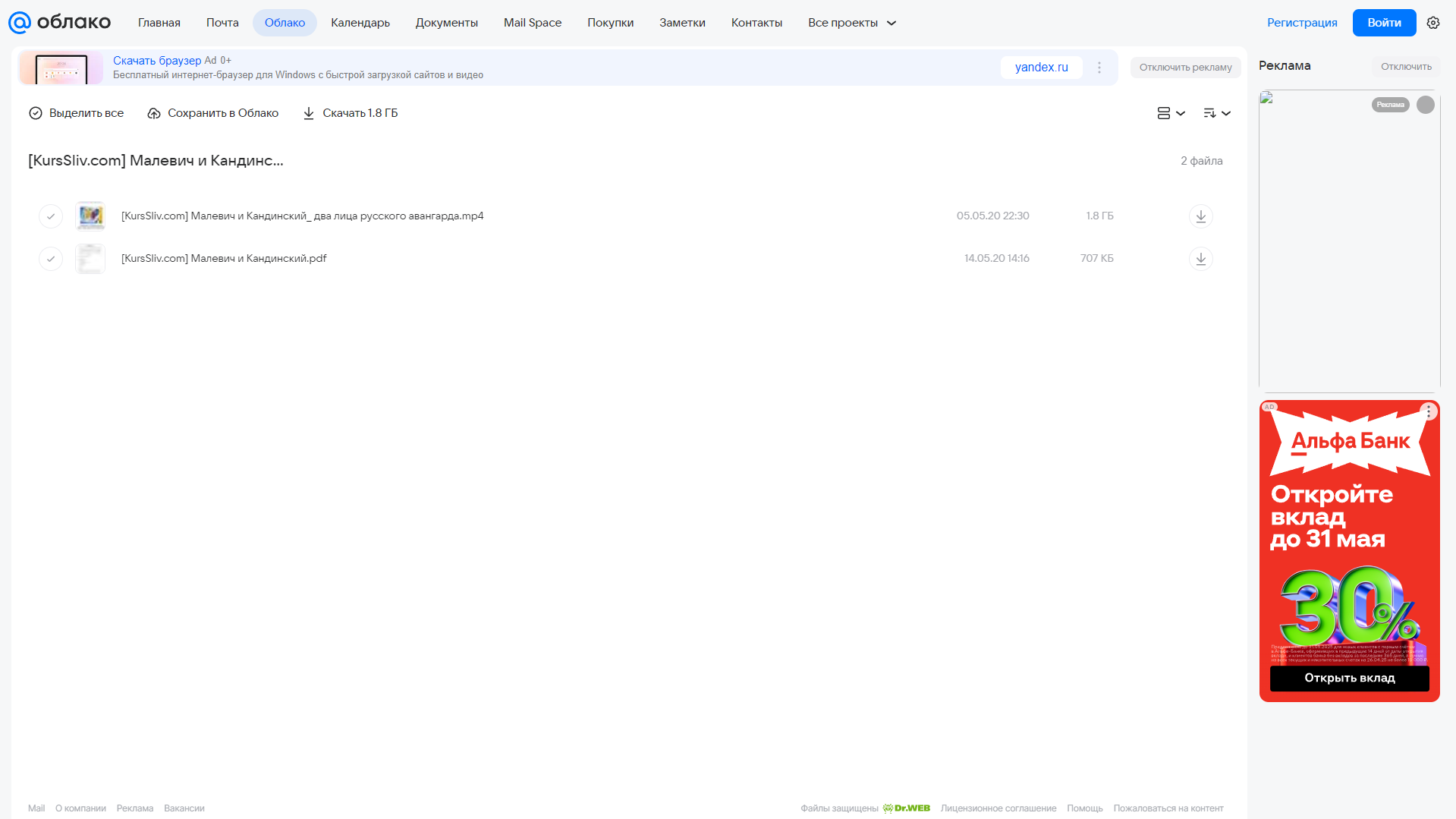Expand the view mode dropdown
The width and height of the screenshot is (1456, 819).
point(1171,113)
